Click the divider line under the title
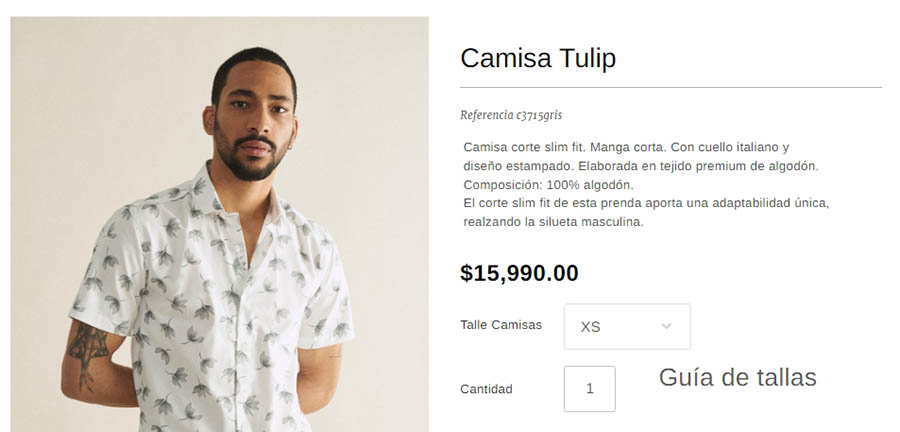900x432 pixels. (670, 88)
